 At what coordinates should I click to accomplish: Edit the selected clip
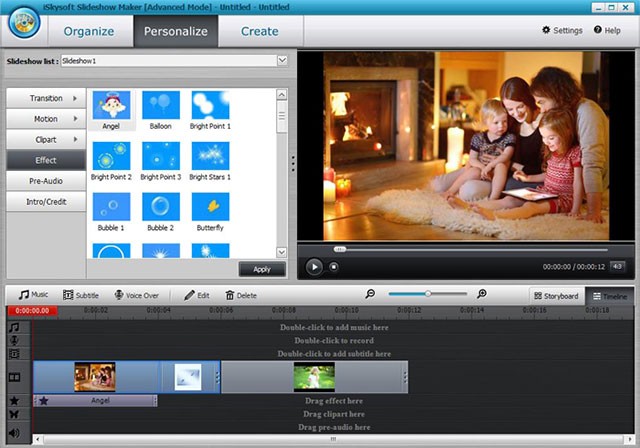pyautogui.click(x=197, y=295)
